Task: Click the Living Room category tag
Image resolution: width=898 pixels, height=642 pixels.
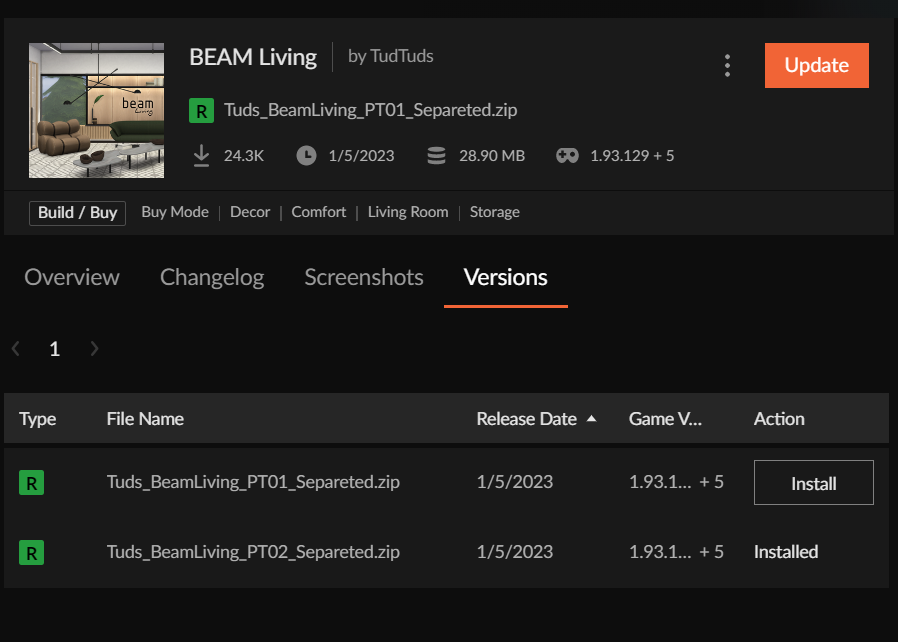Action: click(x=407, y=212)
